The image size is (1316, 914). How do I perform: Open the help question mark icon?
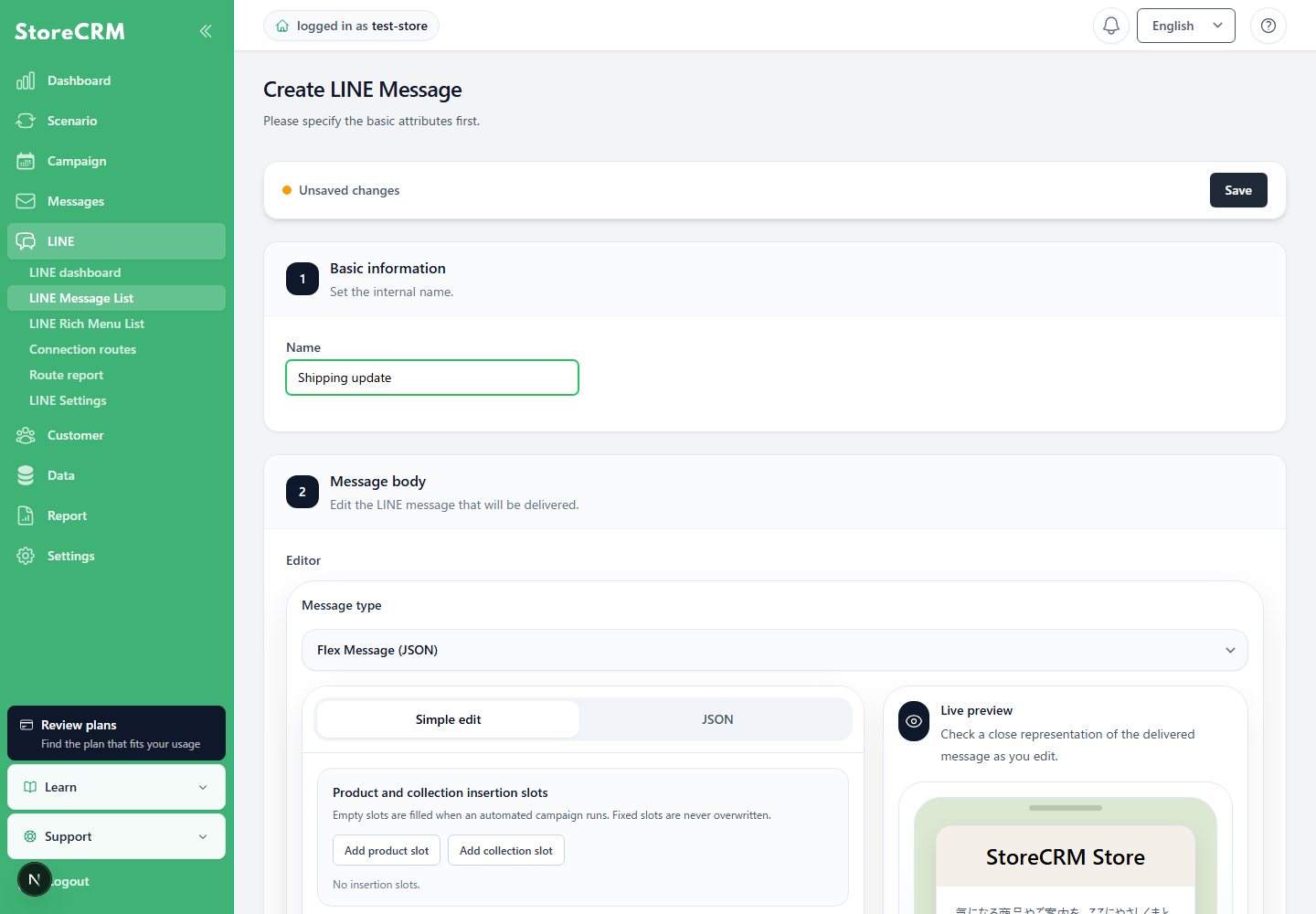click(x=1268, y=26)
